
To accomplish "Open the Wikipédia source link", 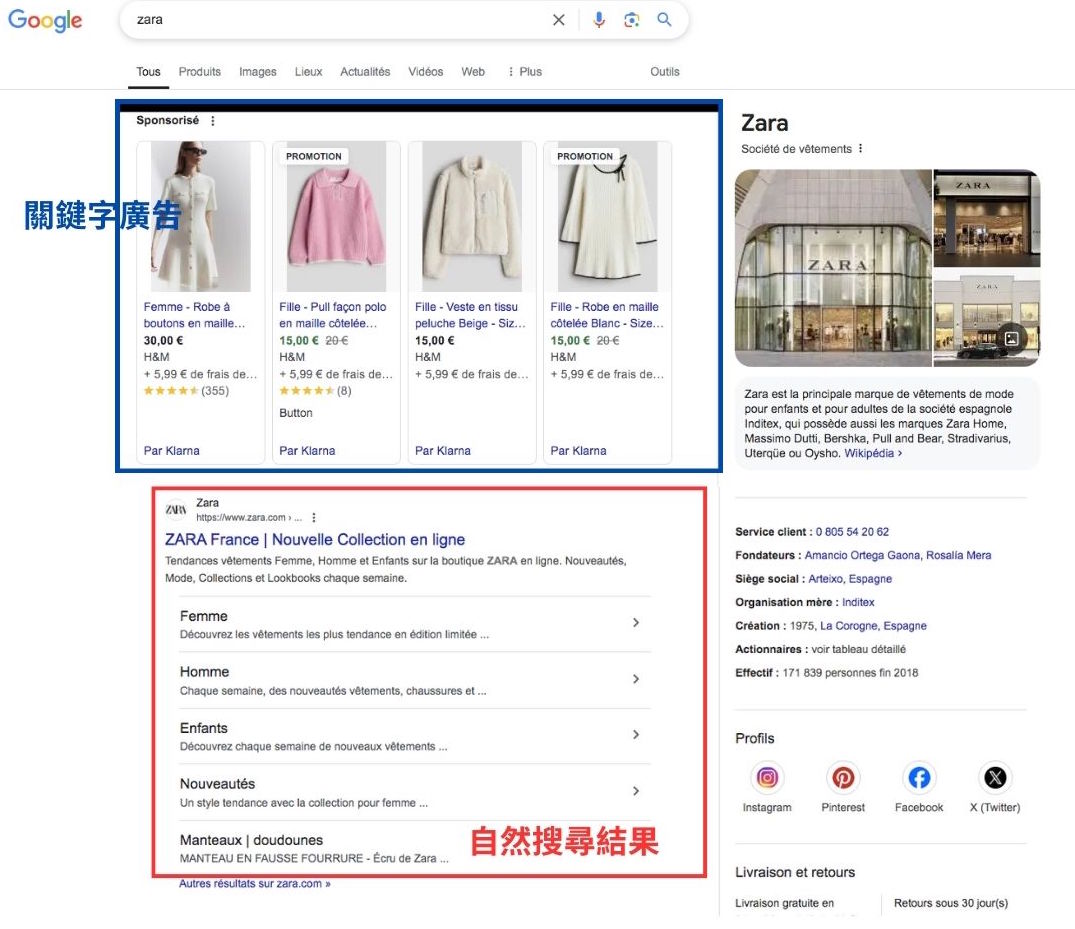I will [x=873, y=453].
